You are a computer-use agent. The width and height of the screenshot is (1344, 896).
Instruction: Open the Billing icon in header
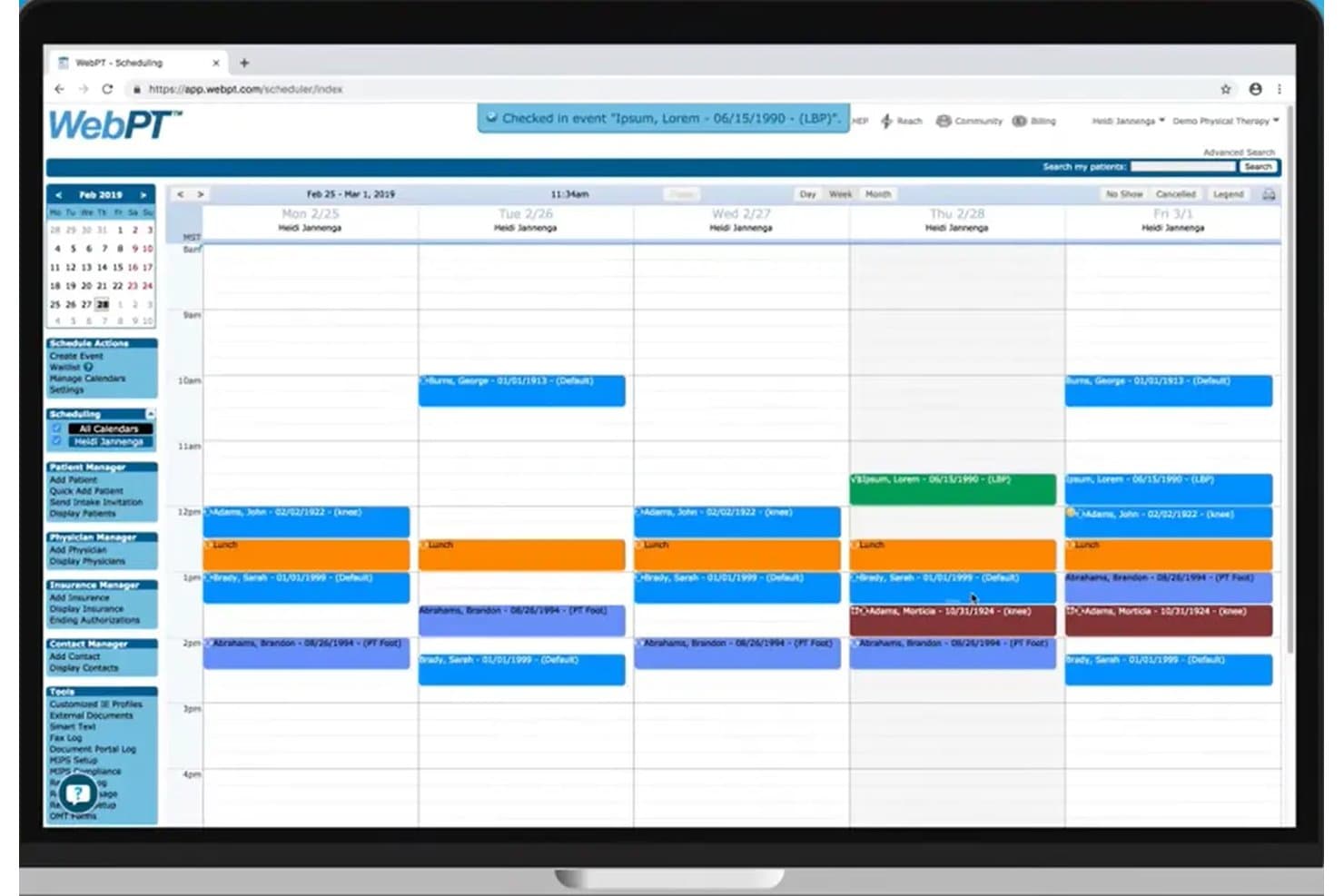click(x=1020, y=121)
